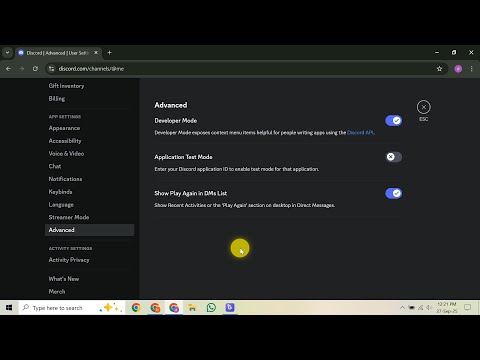Viewport: 480px width, 360px height.
Task: Open Activity Privacy settings
Action: 69,260
